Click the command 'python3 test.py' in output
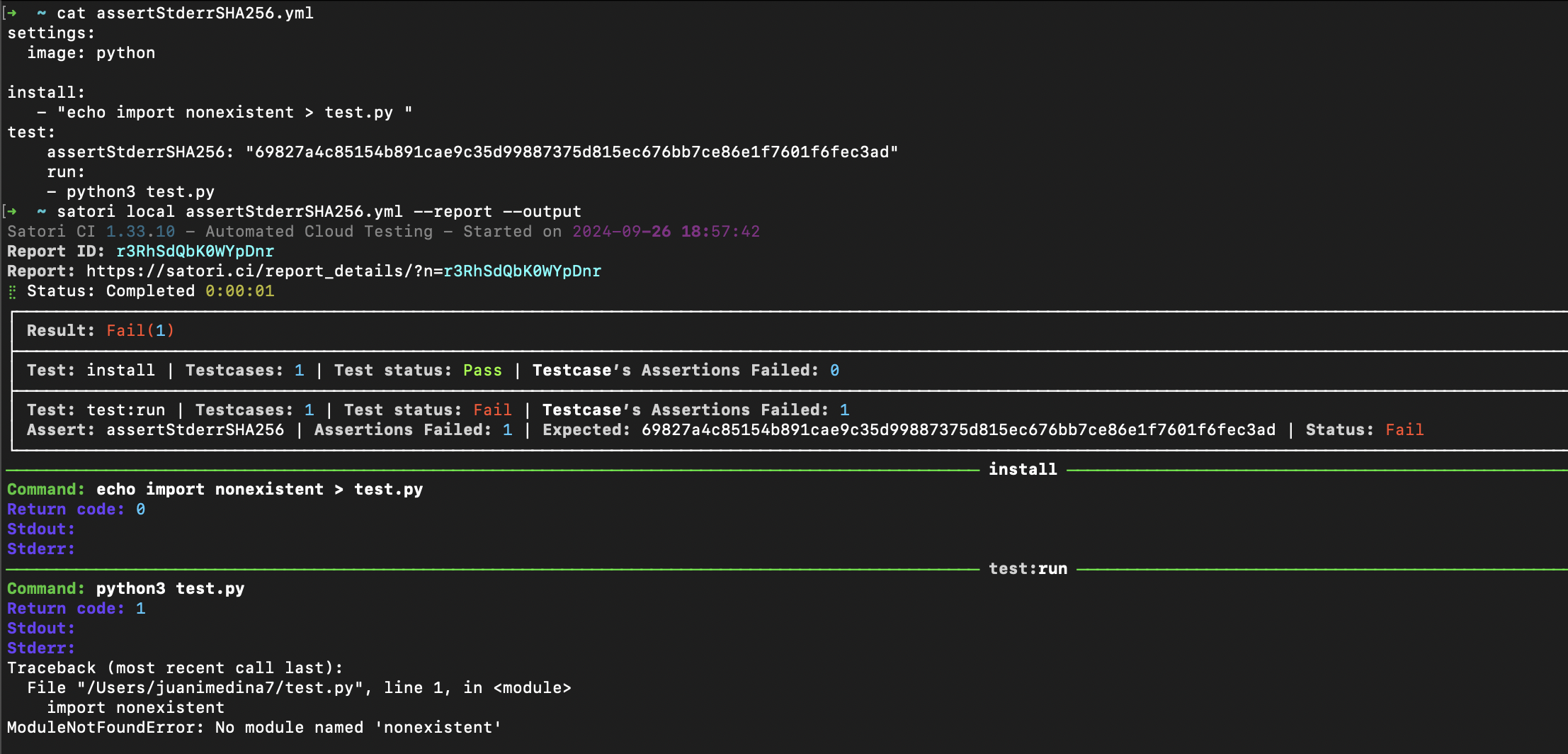This screenshot has width=1568, height=754. point(170,589)
